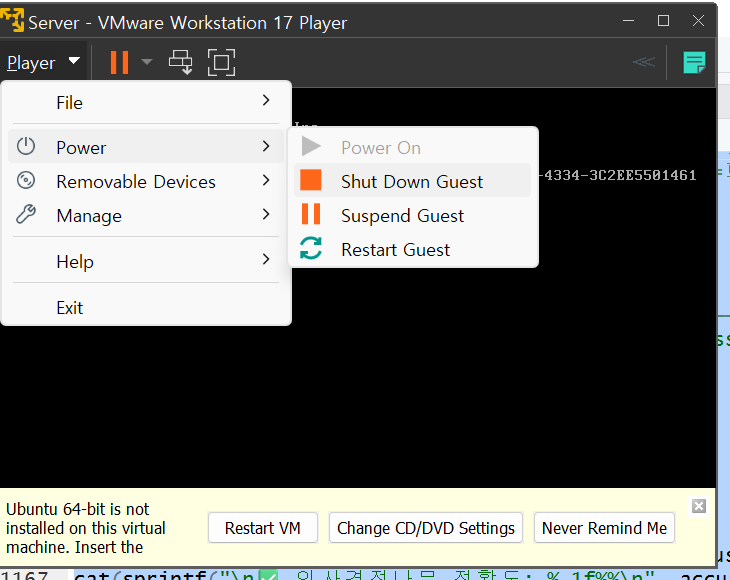The image size is (730, 580).
Task: Click Change CD/DVD Settings button
Action: click(x=426, y=528)
